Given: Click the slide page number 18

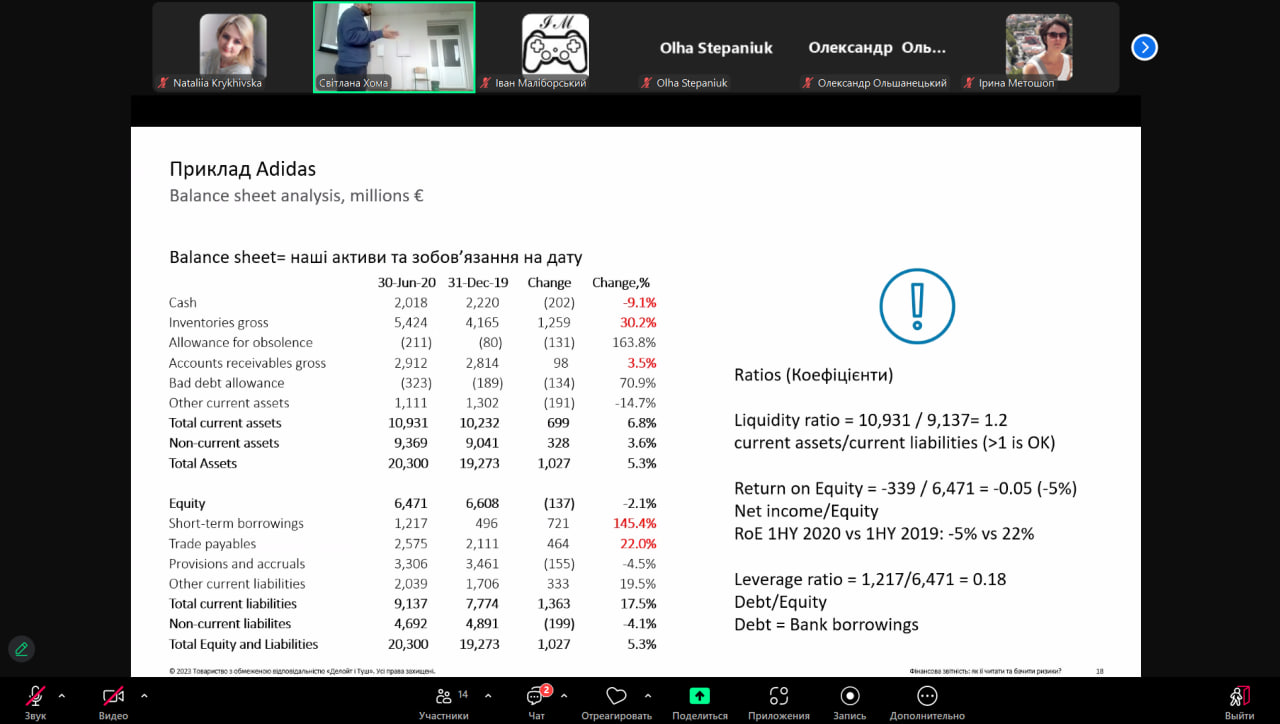Looking at the screenshot, I should (x=1100, y=671).
